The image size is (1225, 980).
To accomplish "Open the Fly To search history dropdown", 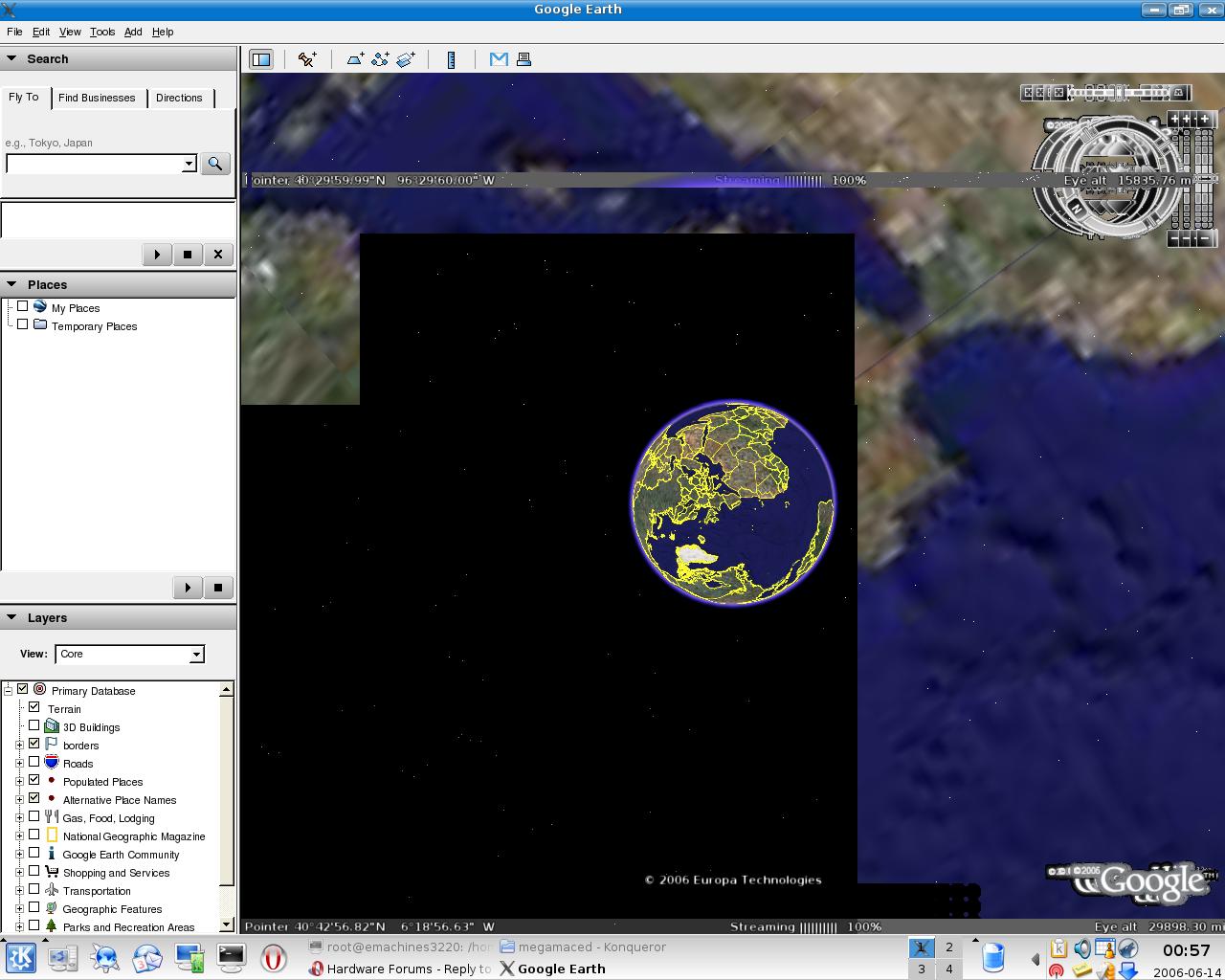I will point(189,164).
